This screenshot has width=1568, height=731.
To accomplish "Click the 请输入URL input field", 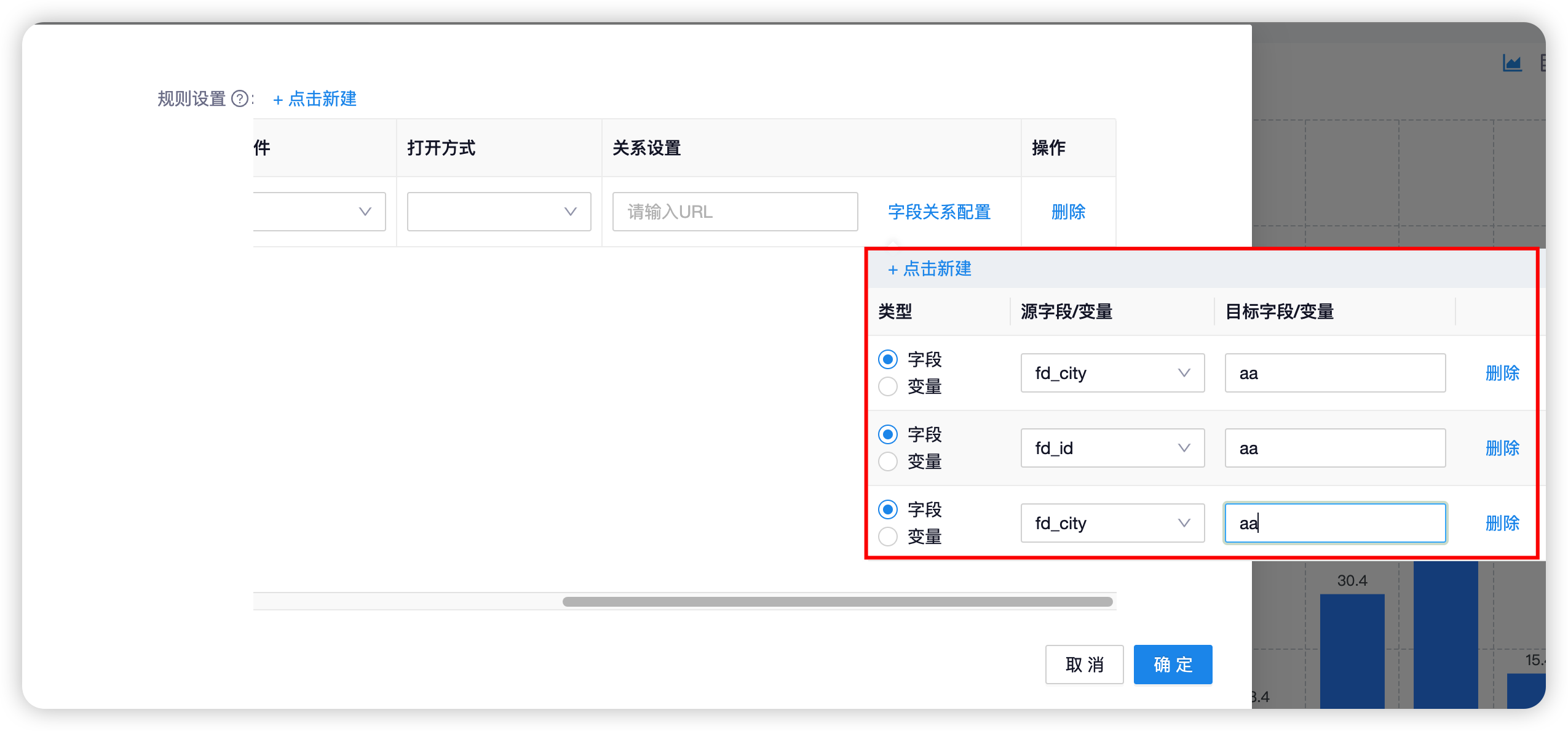I will pyautogui.click(x=734, y=212).
